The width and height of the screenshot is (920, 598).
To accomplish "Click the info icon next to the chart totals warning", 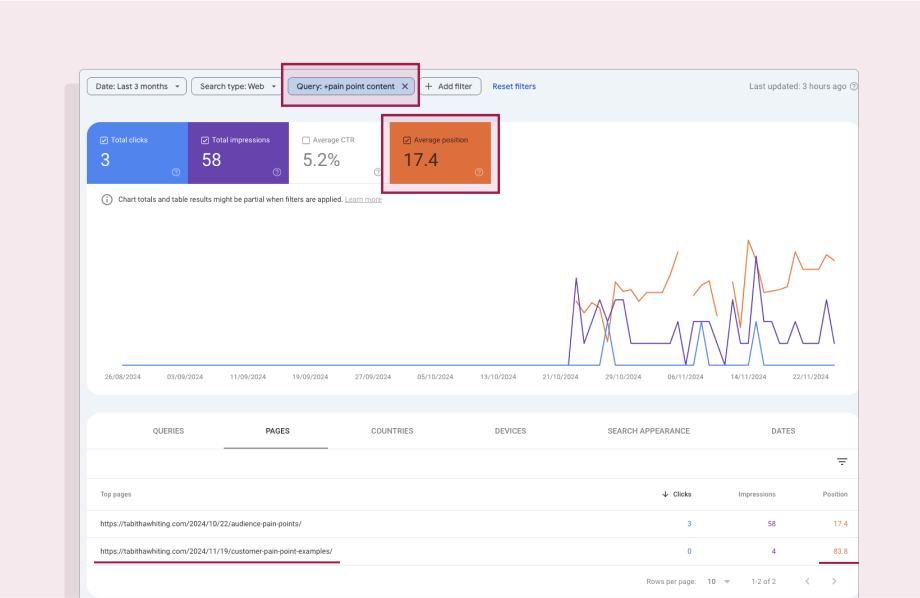I will pyautogui.click(x=106, y=200).
